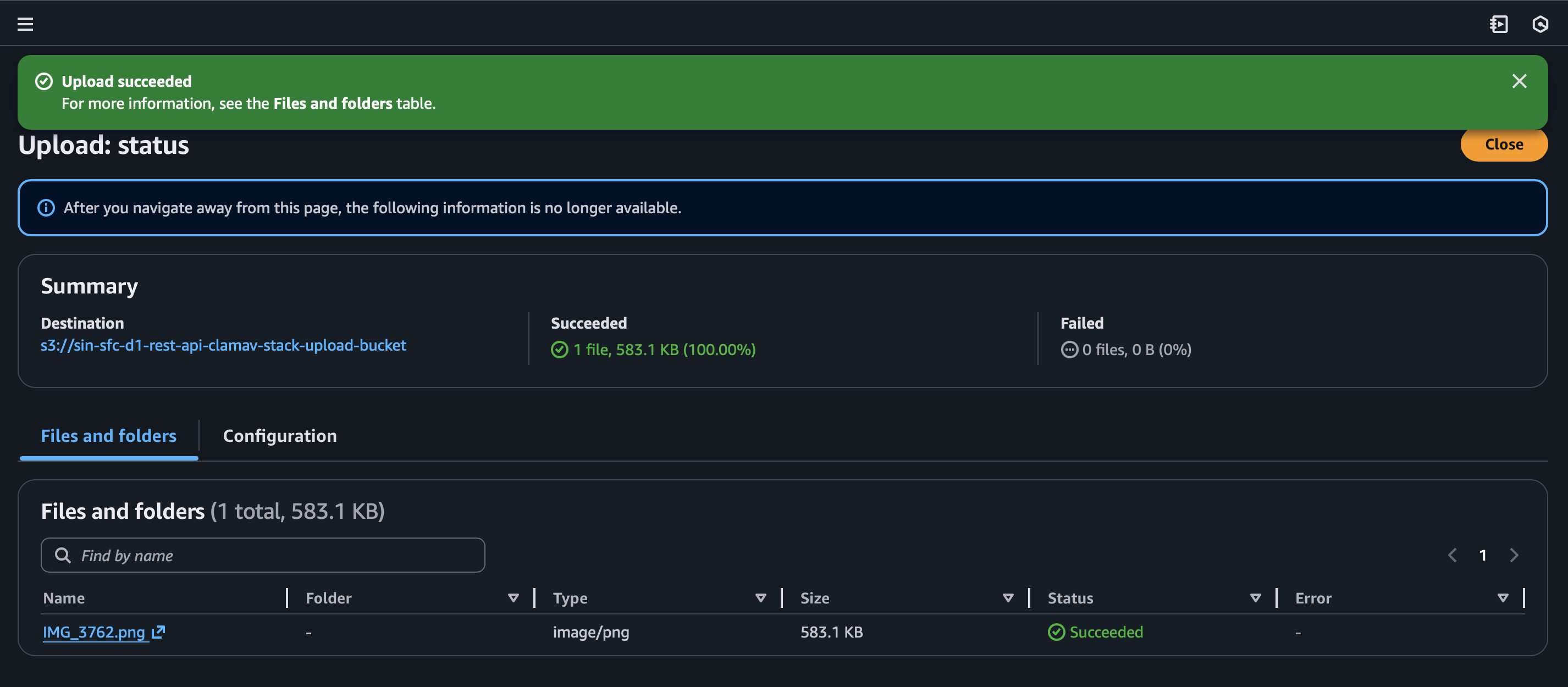Click the 583.1 KB size cell
The height and width of the screenshot is (687, 1568).
[x=831, y=631]
